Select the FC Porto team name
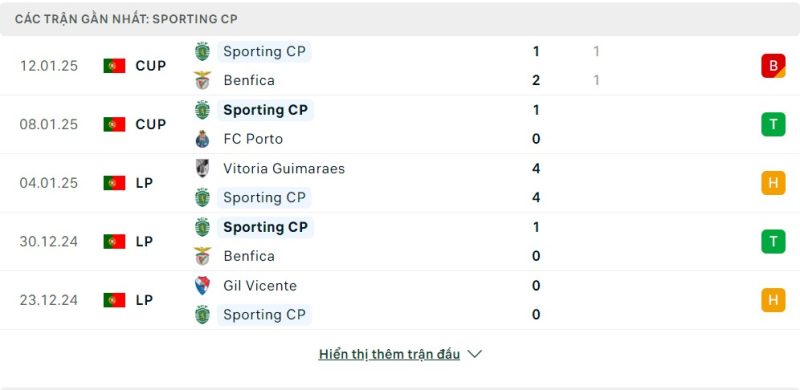 (x=253, y=139)
